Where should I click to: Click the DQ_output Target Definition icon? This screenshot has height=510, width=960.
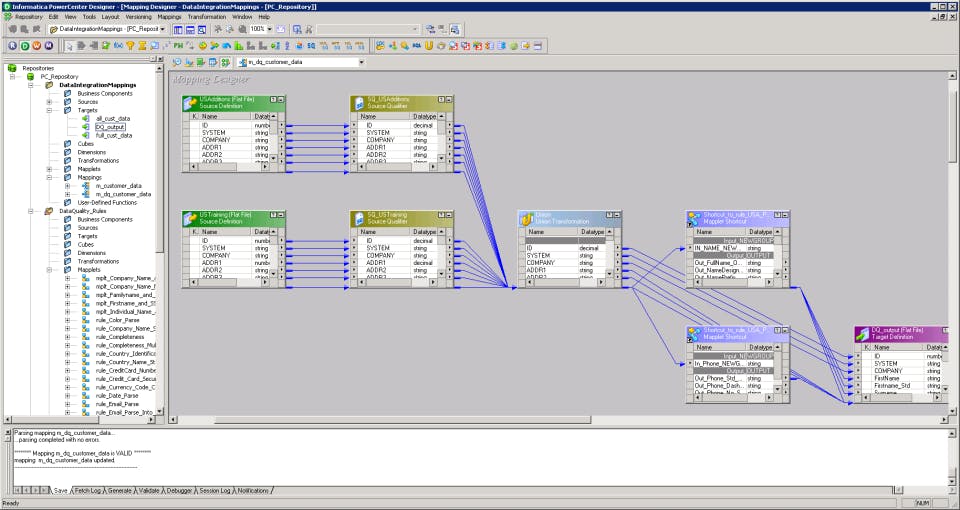[863, 333]
